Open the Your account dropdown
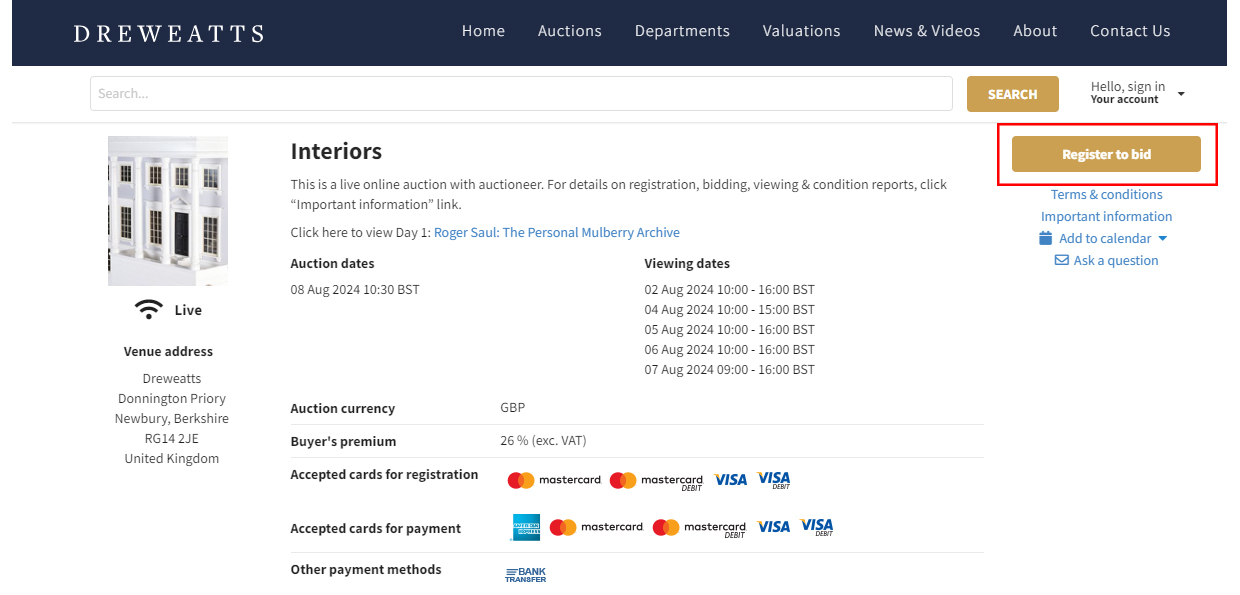Viewport: 1240px width, 595px height. tap(1137, 93)
